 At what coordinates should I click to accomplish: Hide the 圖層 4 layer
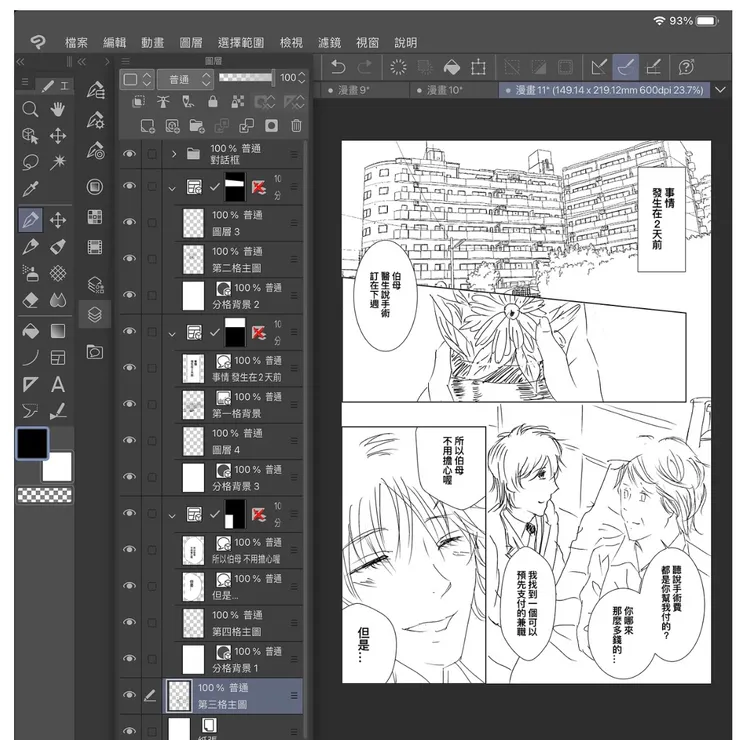click(129, 440)
